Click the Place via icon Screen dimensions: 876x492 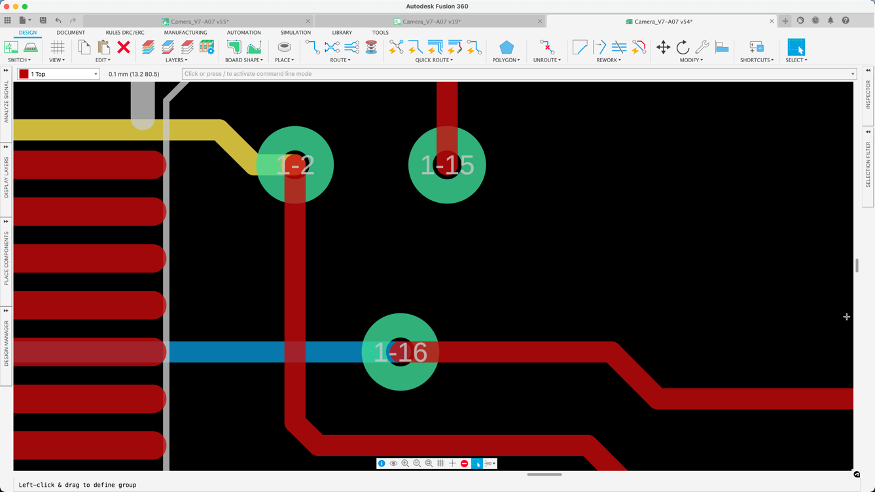coord(284,47)
